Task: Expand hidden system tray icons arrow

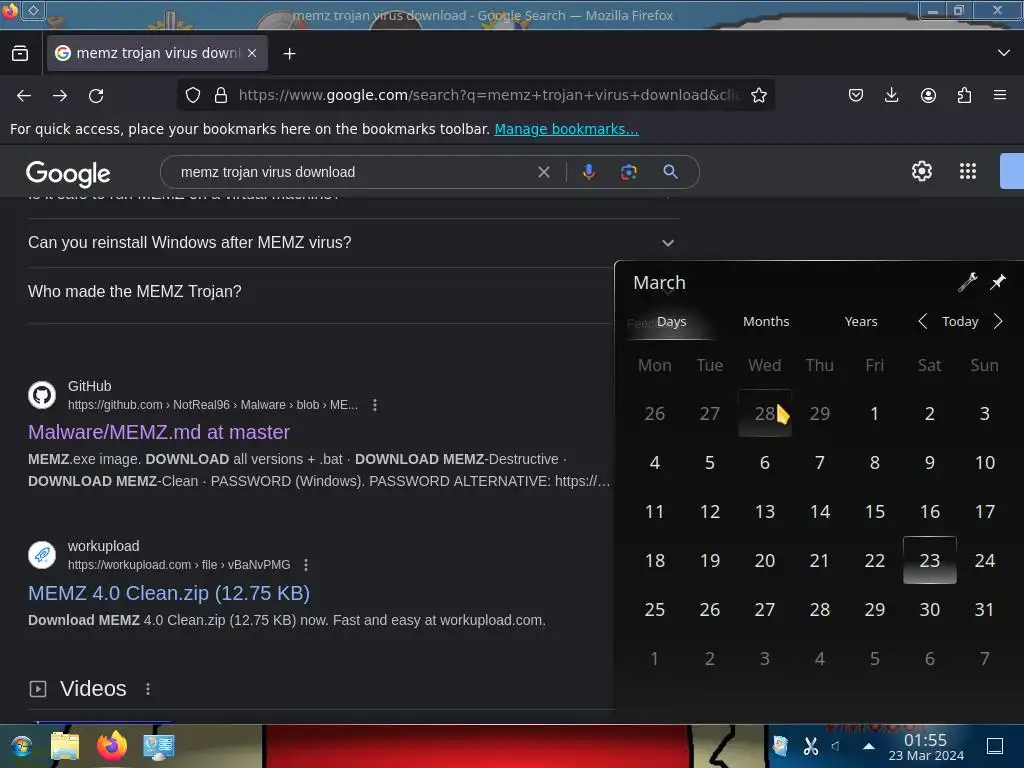Action: pyautogui.click(x=869, y=746)
